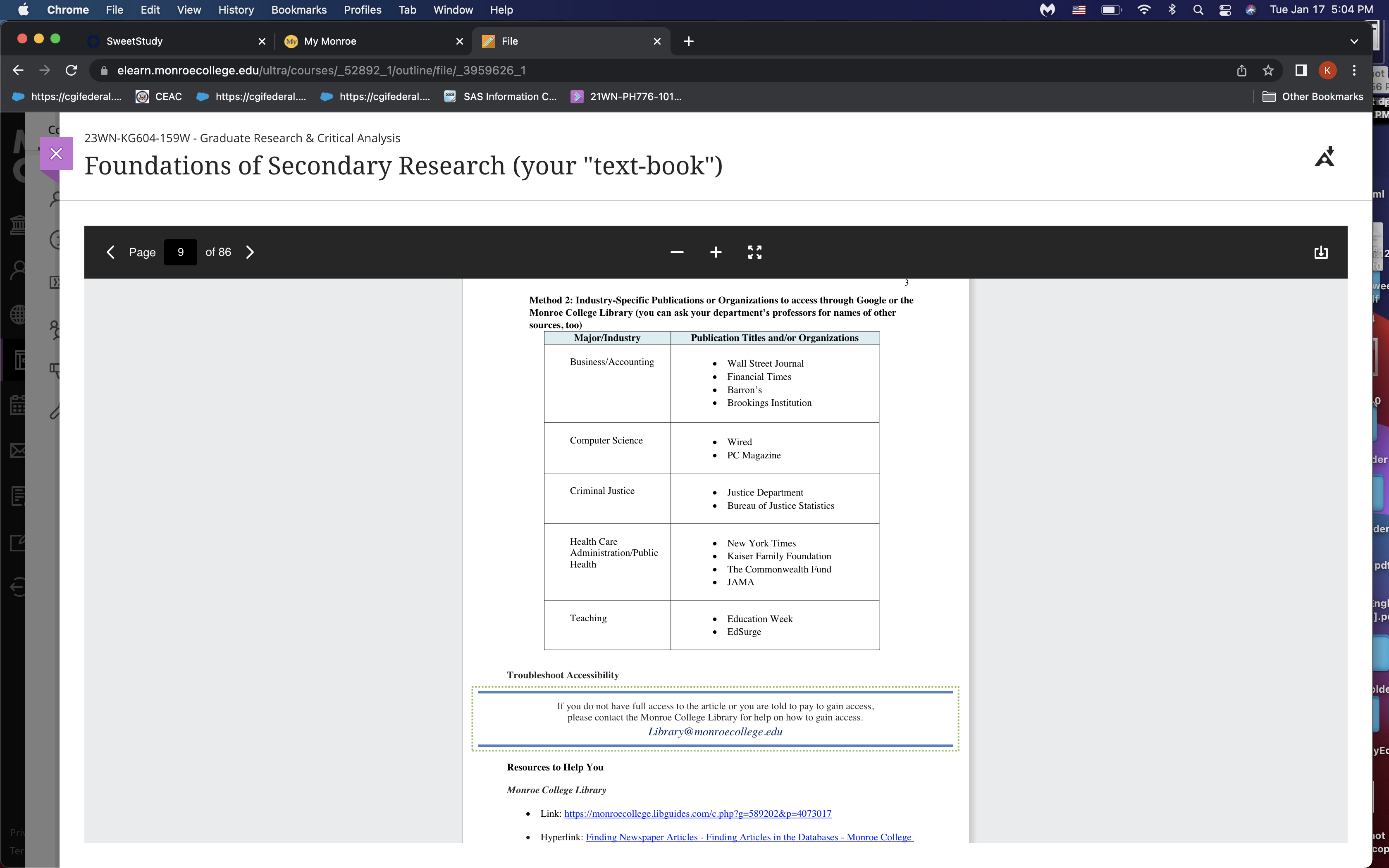
Task: Open Chrome three-dot menu
Action: tap(1354, 70)
